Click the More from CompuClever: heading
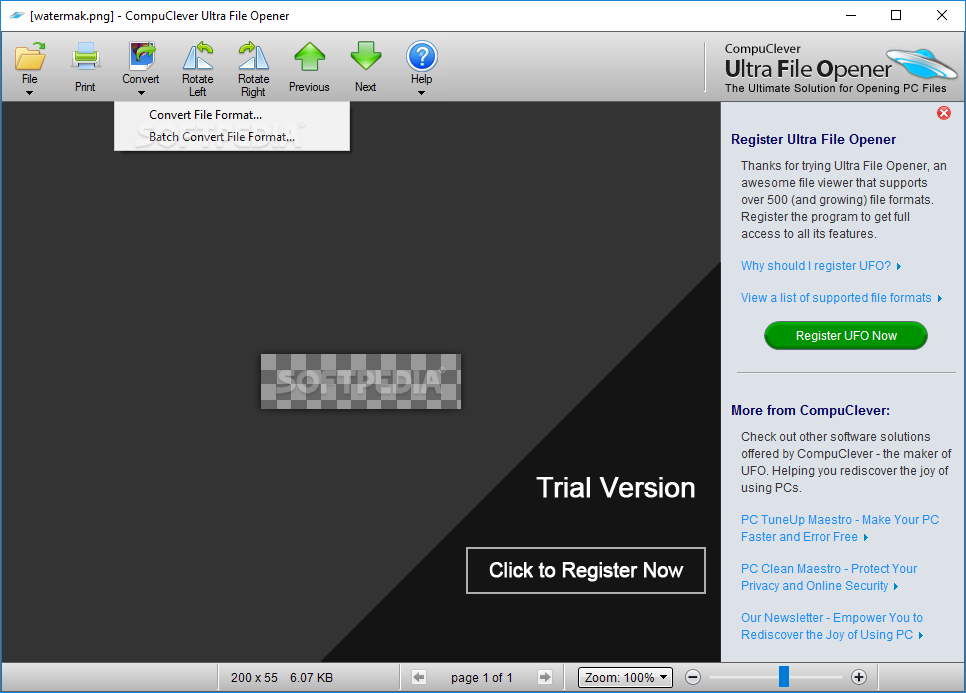Screen dimensions: 966x693 (810, 410)
